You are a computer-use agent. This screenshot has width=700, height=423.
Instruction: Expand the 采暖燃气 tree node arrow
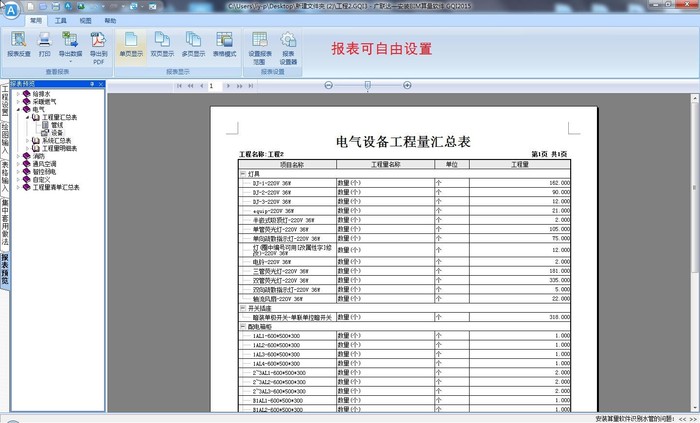(18, 102)
